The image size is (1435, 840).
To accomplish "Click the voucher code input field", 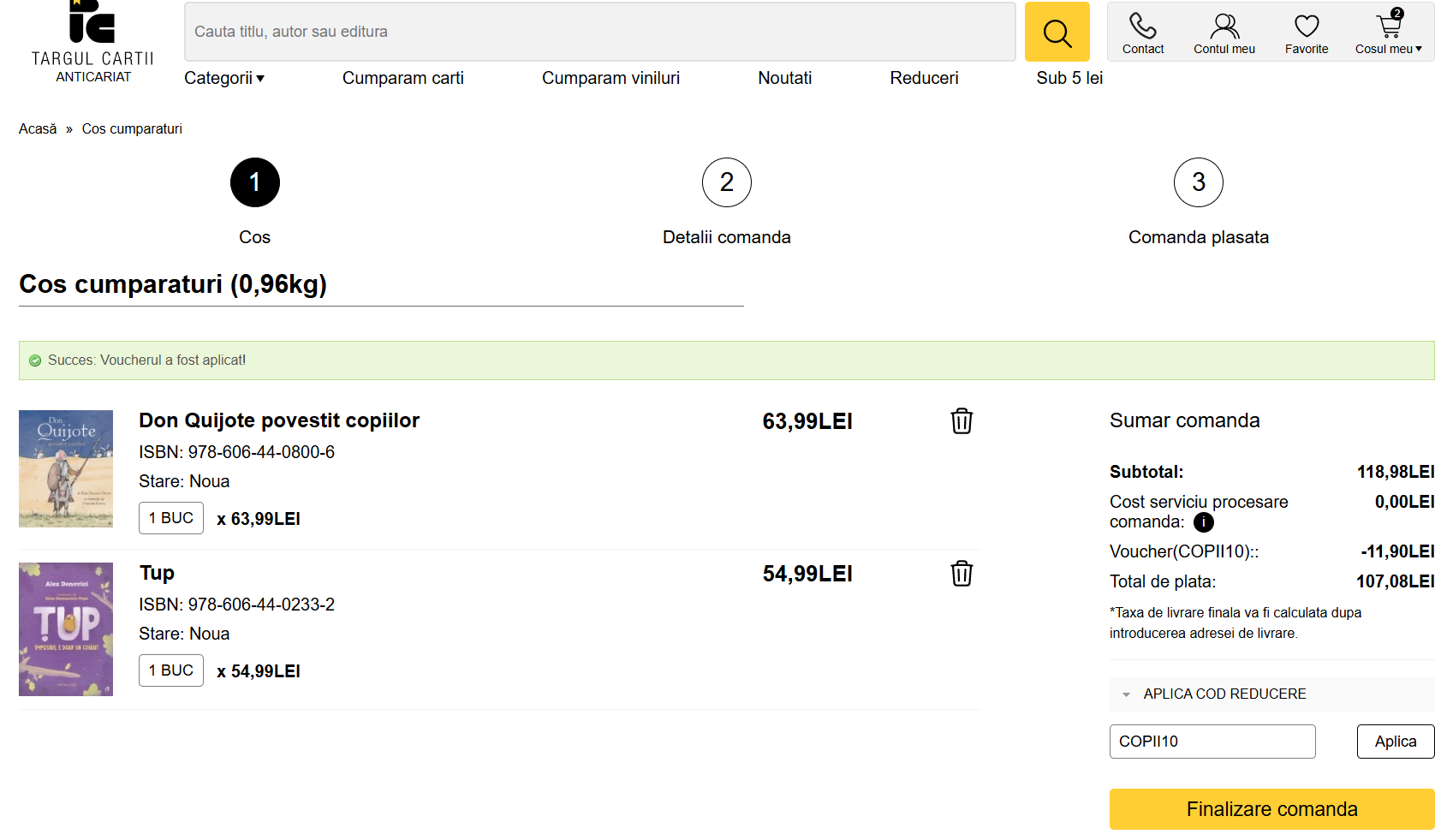I will [1212, 742].
